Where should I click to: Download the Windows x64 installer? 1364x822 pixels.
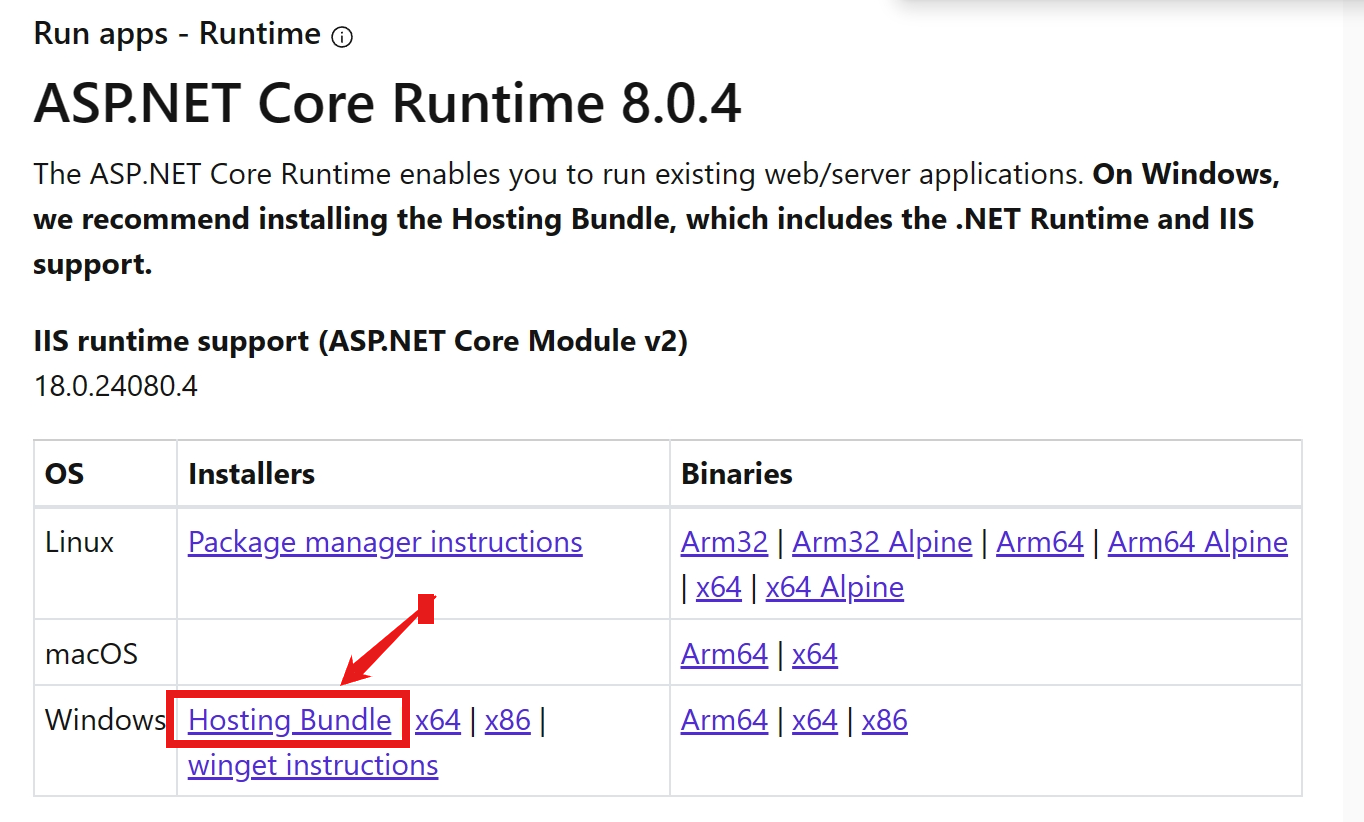[438, 719]
